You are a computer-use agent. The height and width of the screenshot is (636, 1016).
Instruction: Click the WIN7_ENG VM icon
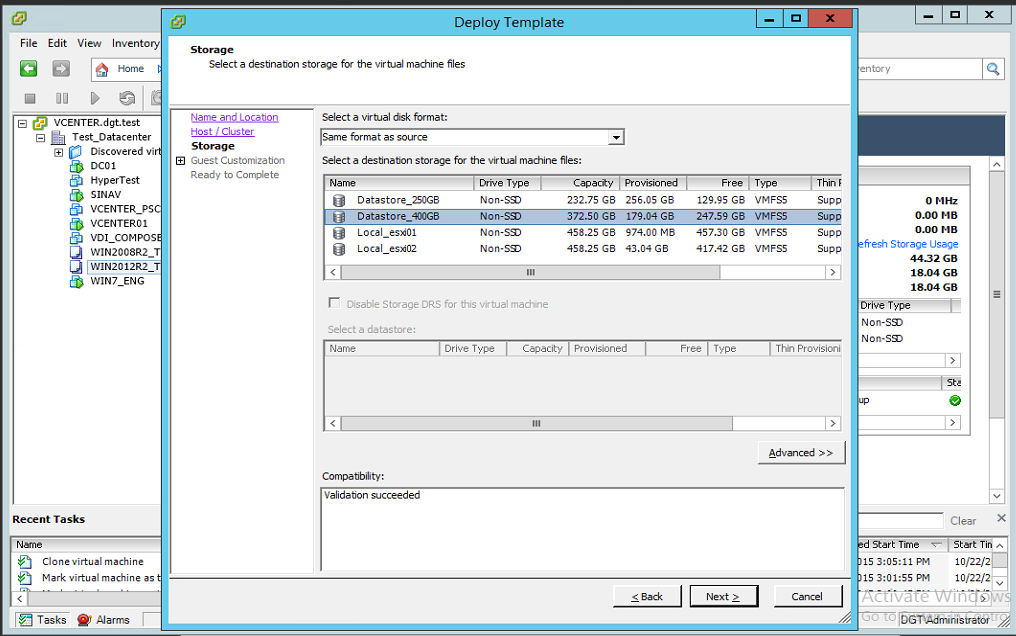click(x=76, y=282)
